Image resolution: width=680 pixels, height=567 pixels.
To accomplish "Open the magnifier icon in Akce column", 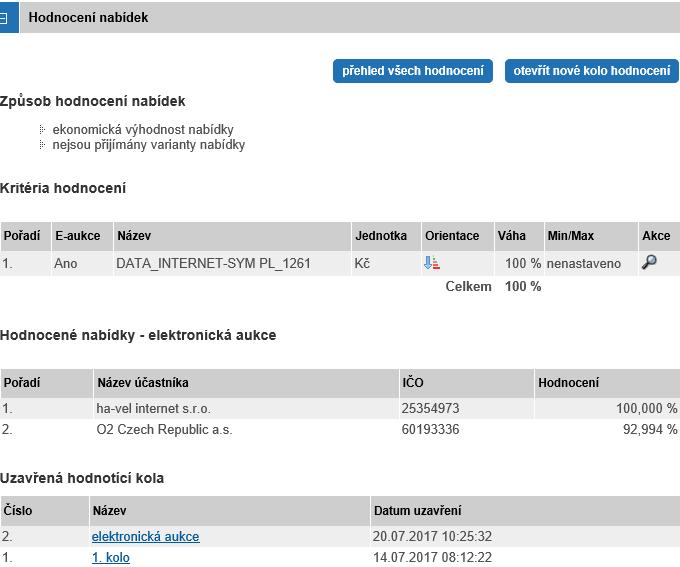I will (649, 262).
